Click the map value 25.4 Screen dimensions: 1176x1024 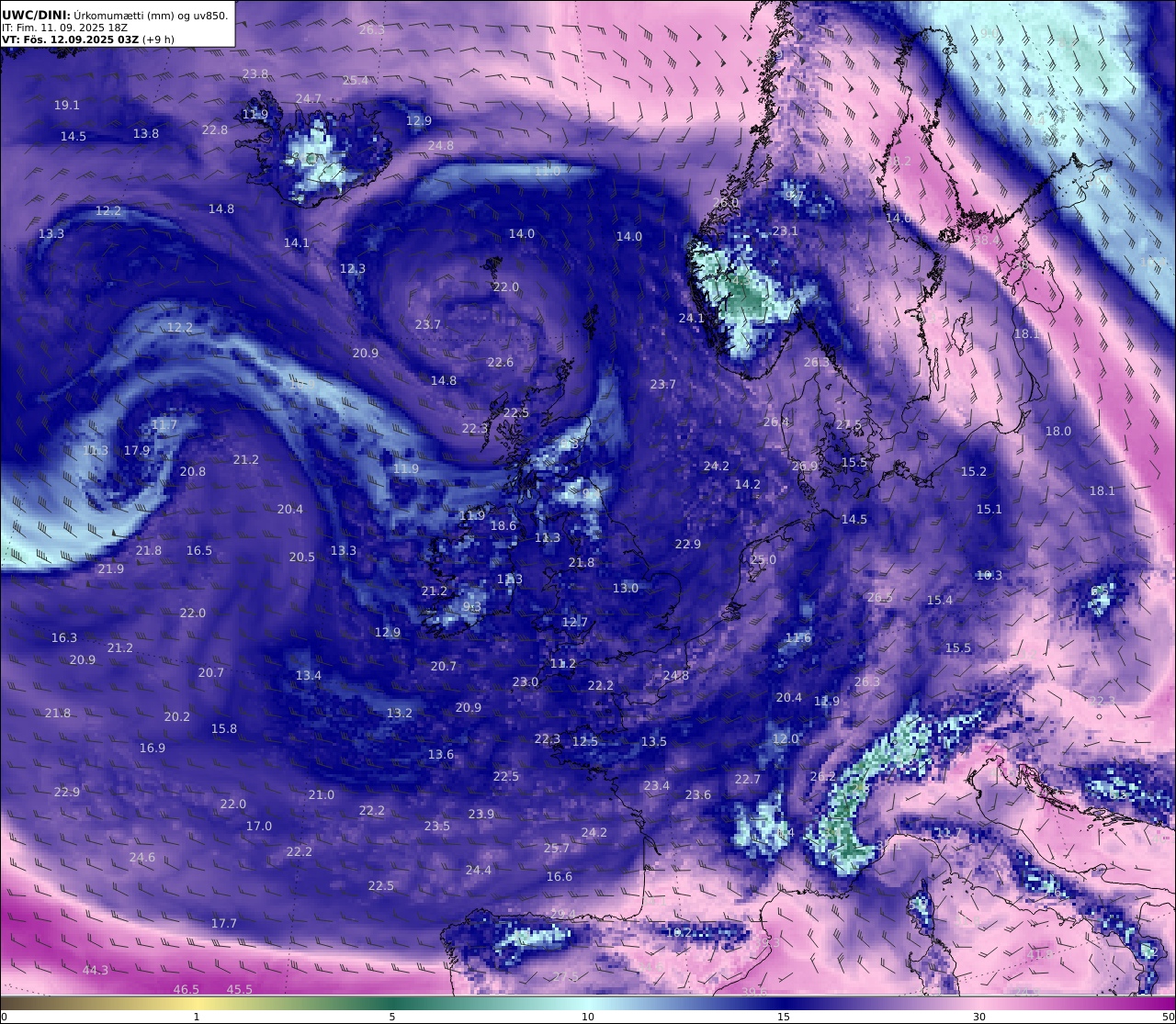(355, 81)
